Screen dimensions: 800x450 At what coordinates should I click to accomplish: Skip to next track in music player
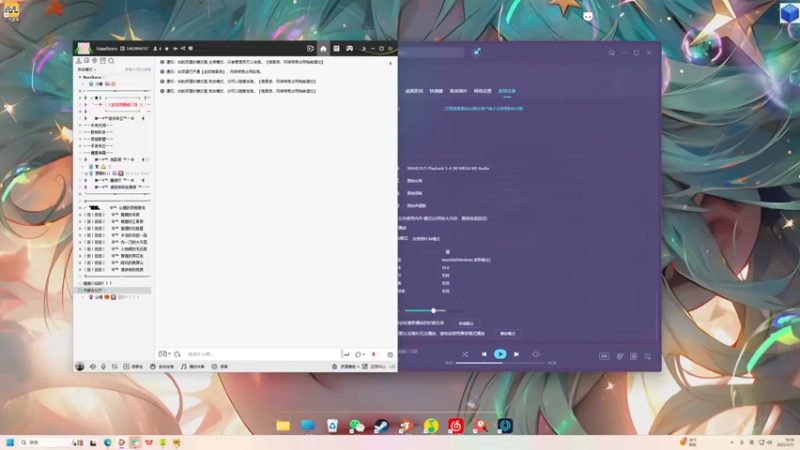[x=516, y=354]
